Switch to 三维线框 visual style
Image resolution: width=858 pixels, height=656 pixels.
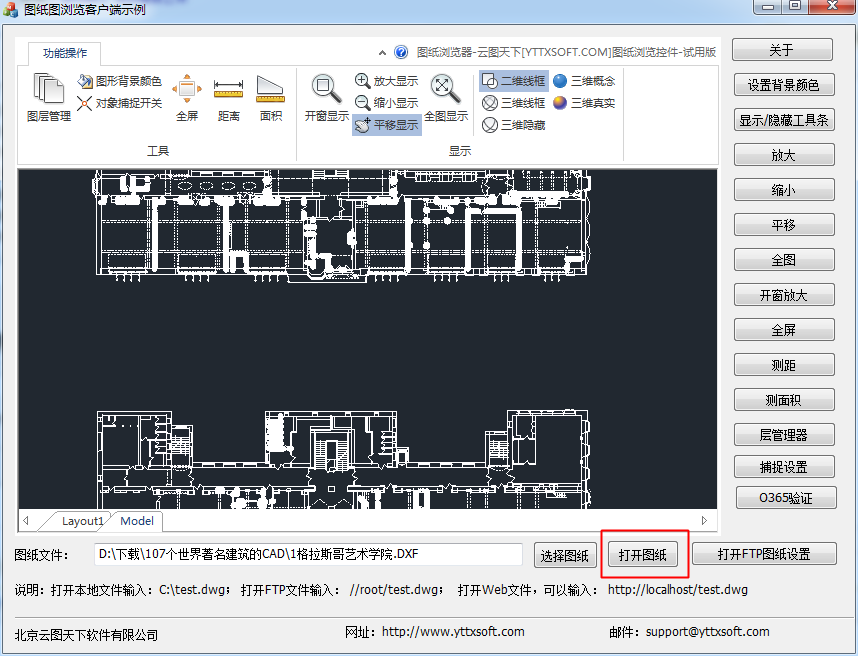[514, 103]
